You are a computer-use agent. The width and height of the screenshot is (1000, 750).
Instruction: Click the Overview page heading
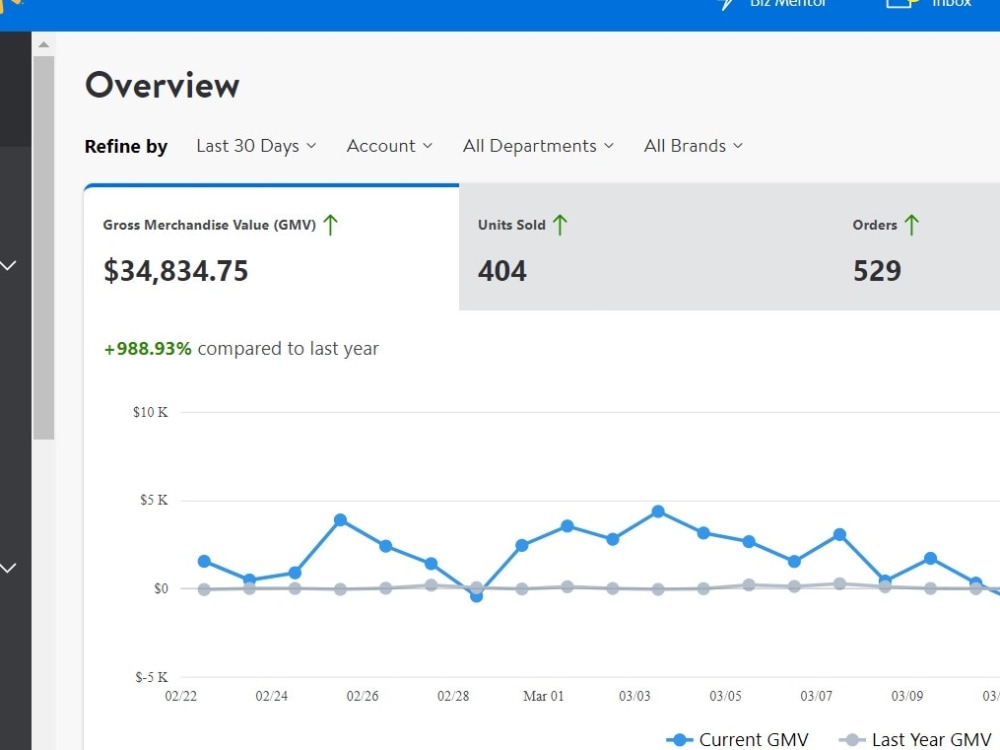point(162,85)
